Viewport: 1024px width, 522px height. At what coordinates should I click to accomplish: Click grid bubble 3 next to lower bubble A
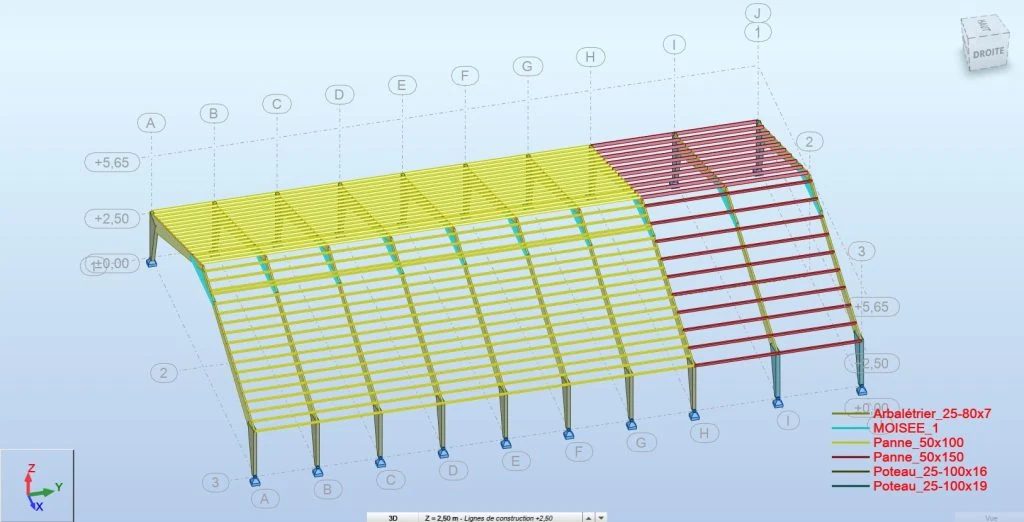point(216,483)
